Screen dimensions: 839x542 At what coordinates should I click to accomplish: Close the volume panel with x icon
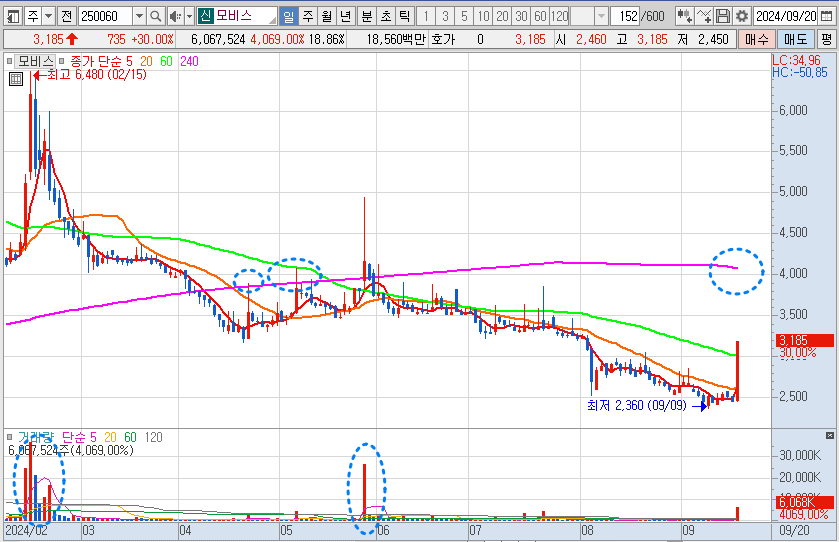[x=830, y=436]
